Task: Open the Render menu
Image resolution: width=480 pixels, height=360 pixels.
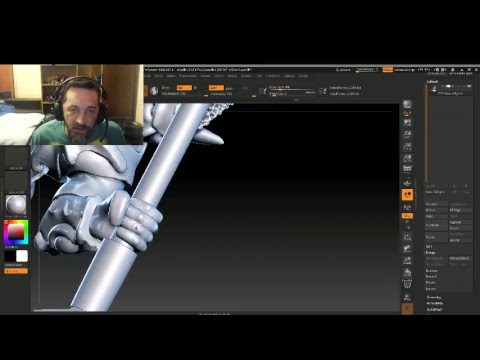Action: pyautogui.click(x=205, y=76)
